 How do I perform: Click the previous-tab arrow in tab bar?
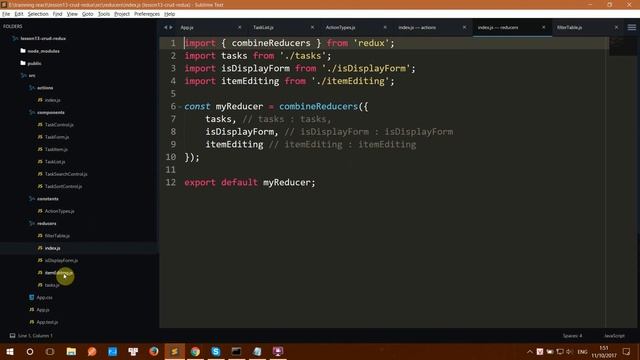166,27
